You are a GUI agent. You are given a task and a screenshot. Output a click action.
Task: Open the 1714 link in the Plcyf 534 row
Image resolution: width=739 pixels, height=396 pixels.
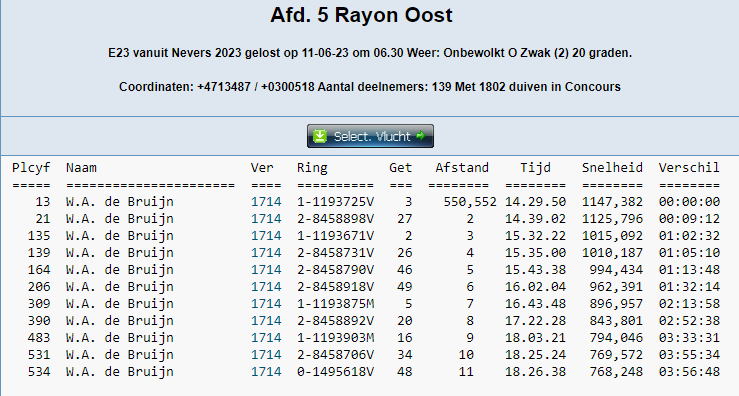click(266, 371)
